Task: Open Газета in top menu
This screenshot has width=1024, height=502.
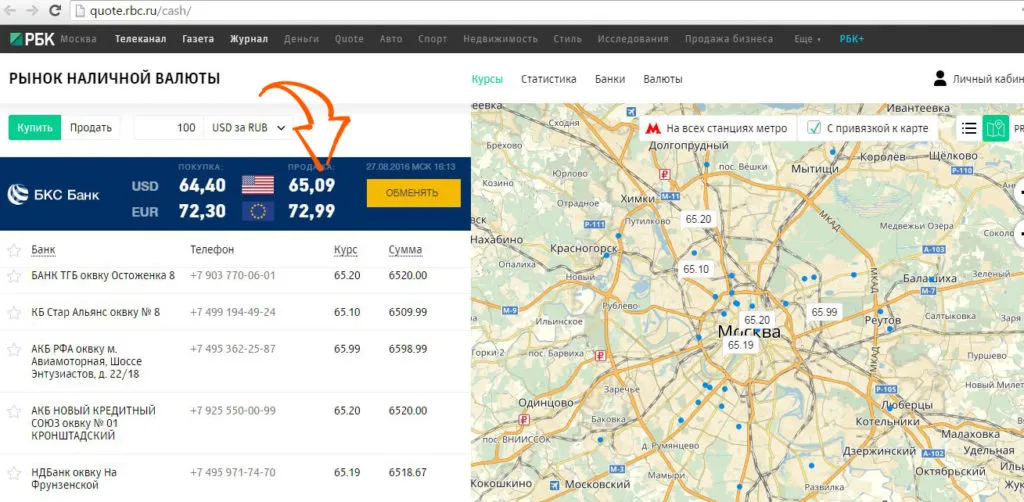Action: click(x=198, y=39)
